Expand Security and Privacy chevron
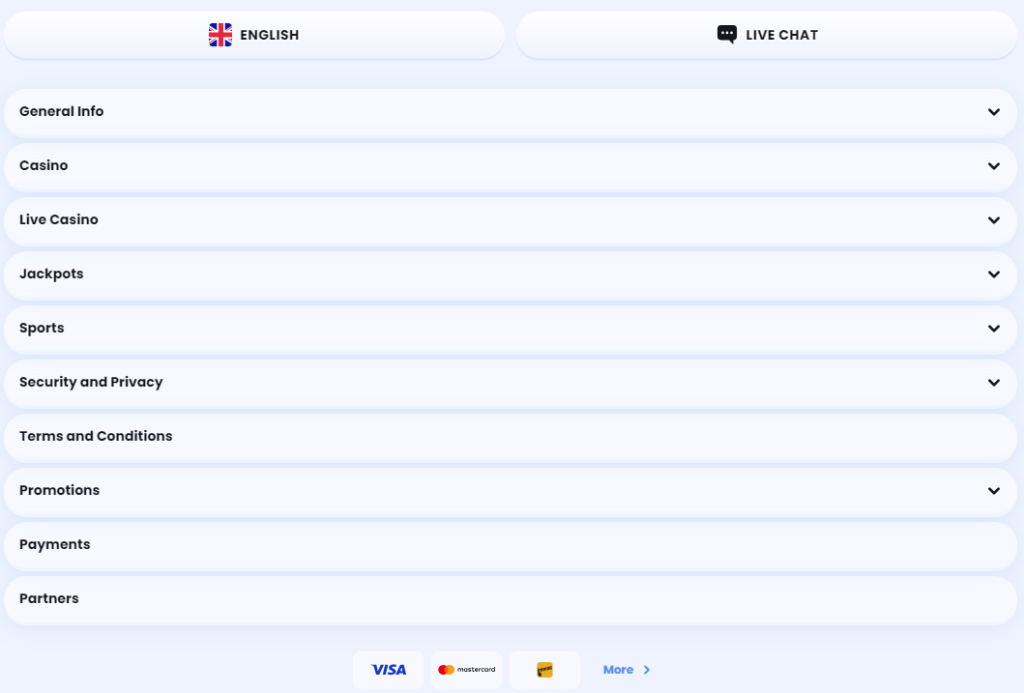 coord(993,382)
